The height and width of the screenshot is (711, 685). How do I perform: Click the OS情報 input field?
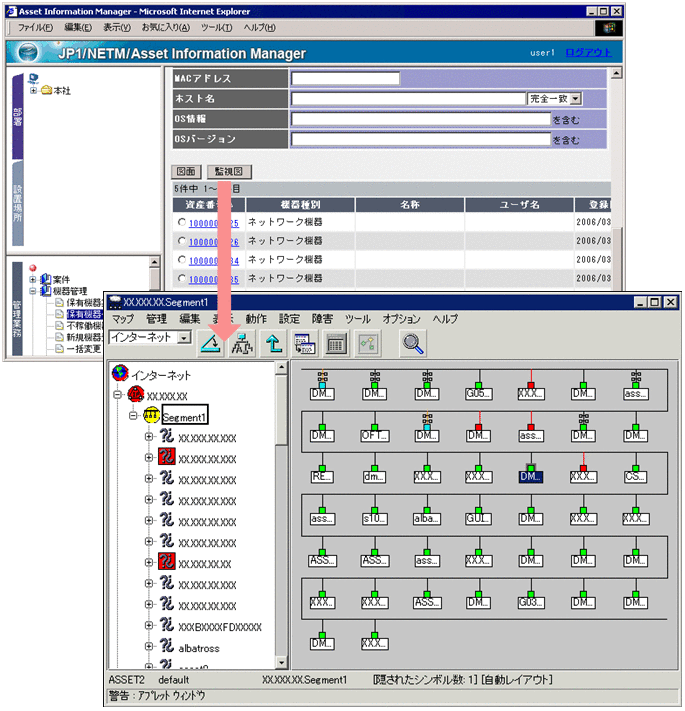click(421, 119)
